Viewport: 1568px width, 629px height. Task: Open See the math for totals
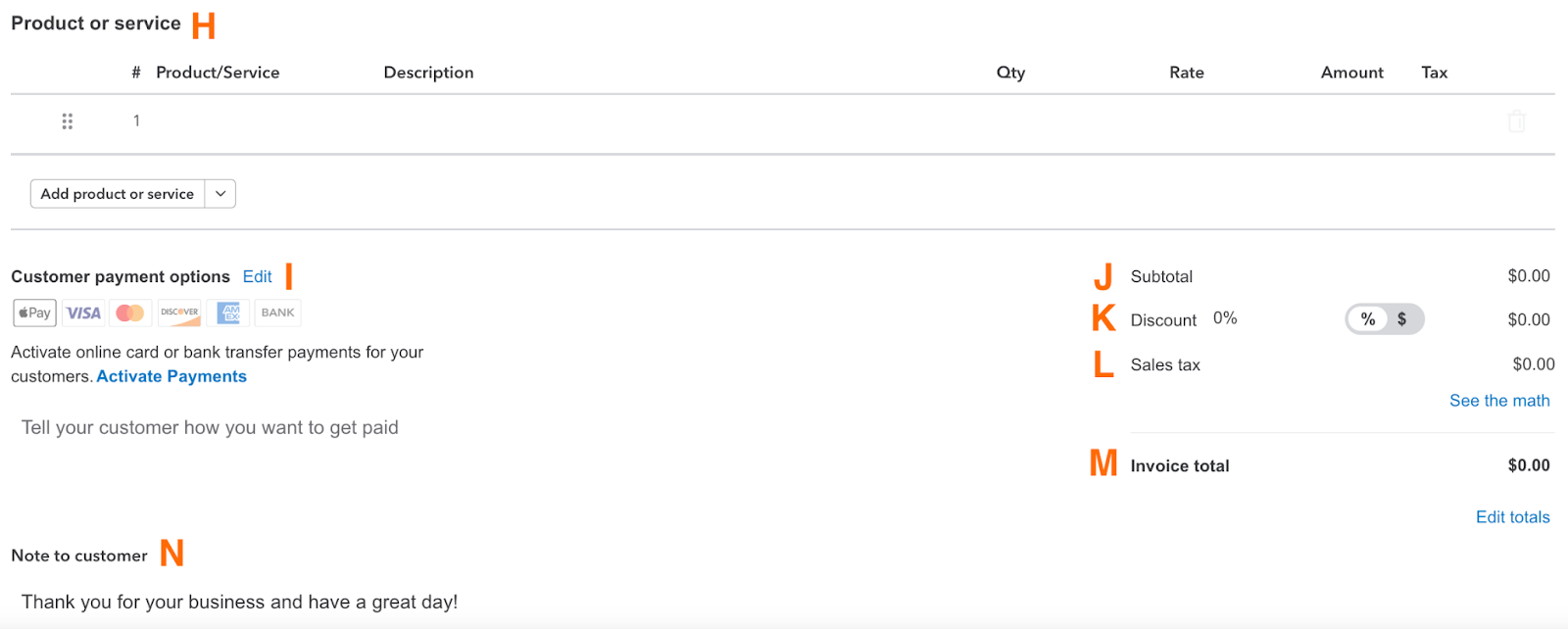(x=1498, y=400)
